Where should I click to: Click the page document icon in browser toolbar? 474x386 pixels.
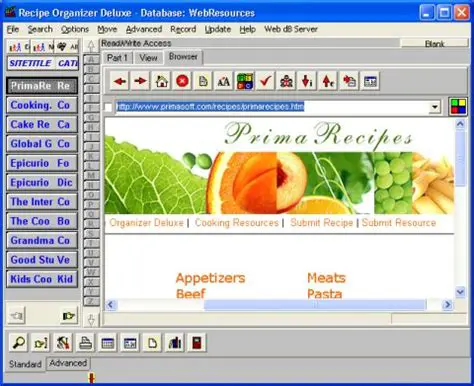point(203,81)
